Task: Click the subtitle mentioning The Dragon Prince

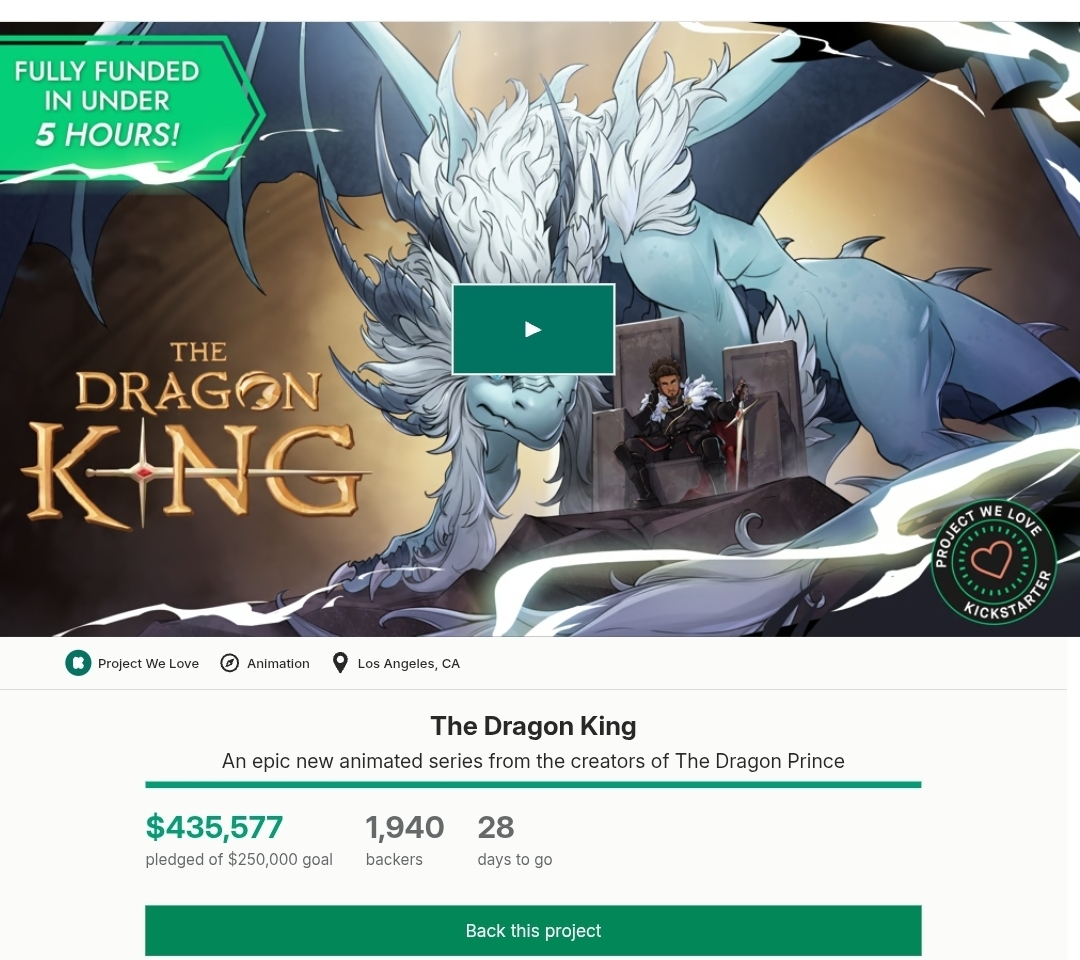Action: 533,761
